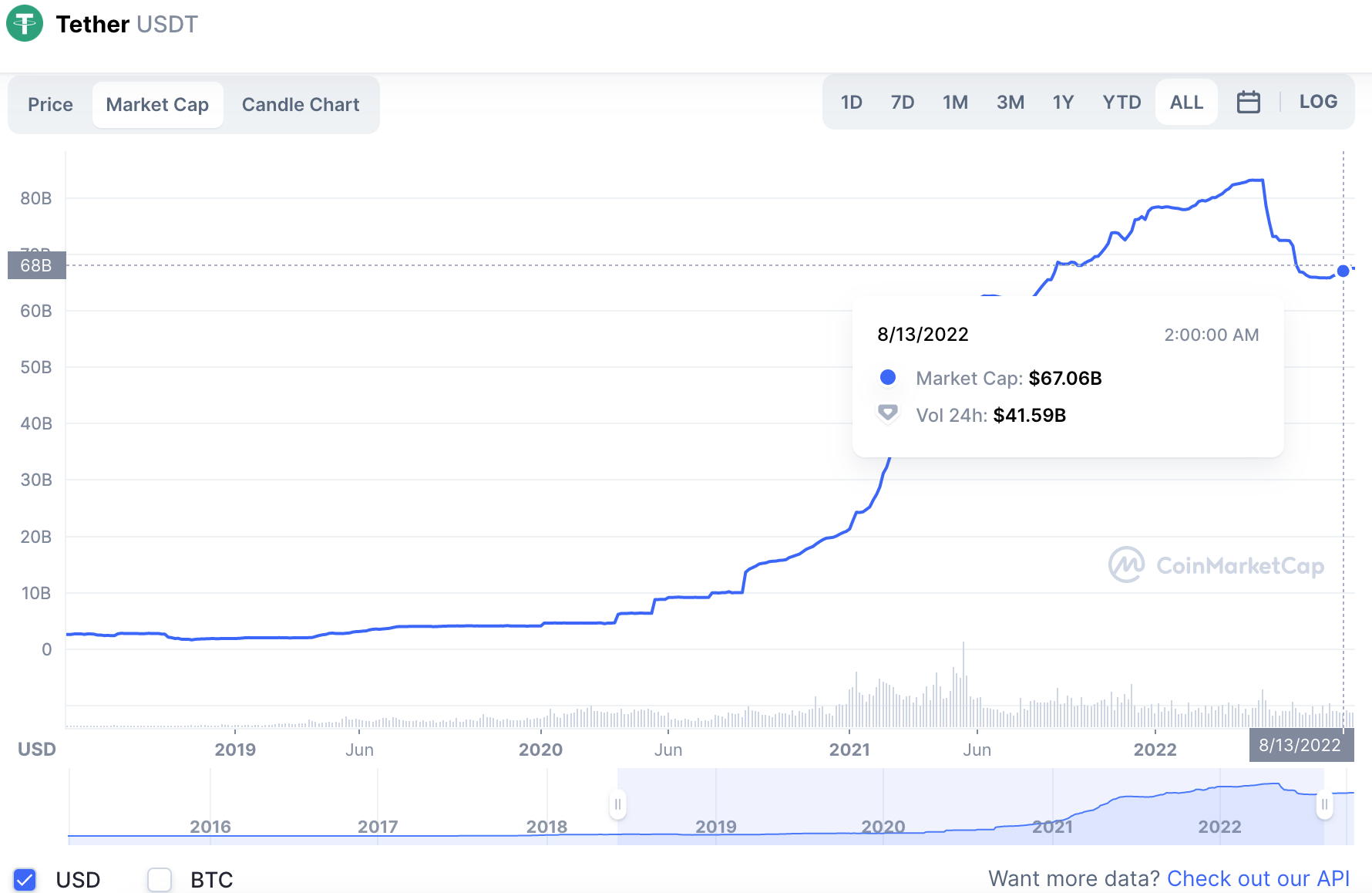Select the 1D time range
1372x893 pixels.
pyautogui.click(x=852, y=101)
